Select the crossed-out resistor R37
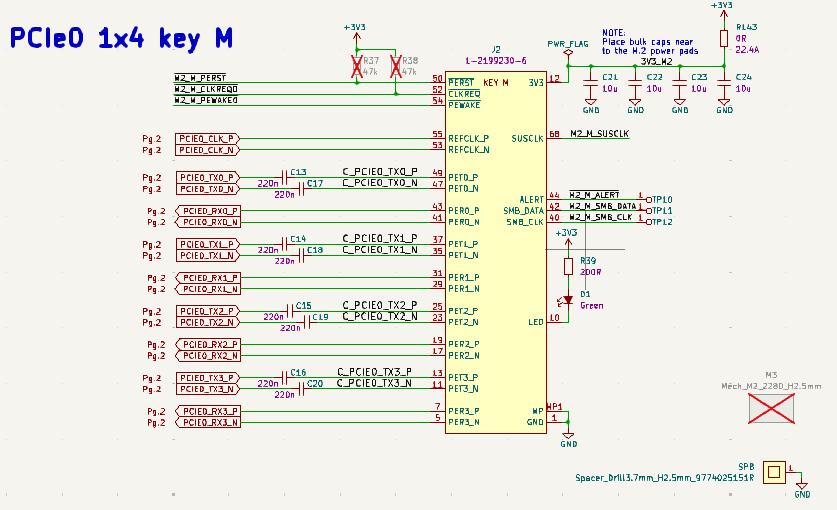The width and height of the screenshot is (837, 510). pyautogui.click(x=357, y=66)
